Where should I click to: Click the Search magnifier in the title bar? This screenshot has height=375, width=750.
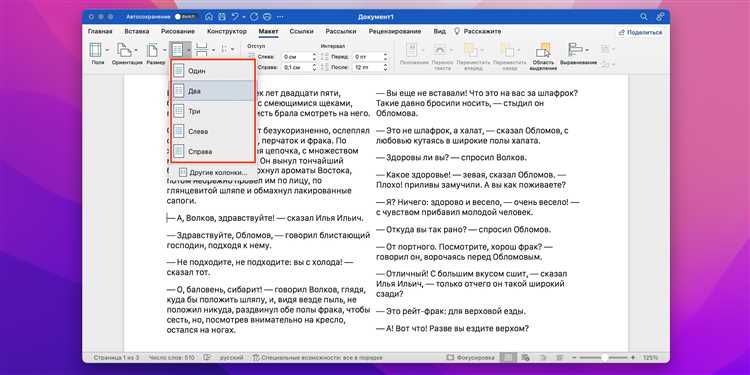(644, 17)
